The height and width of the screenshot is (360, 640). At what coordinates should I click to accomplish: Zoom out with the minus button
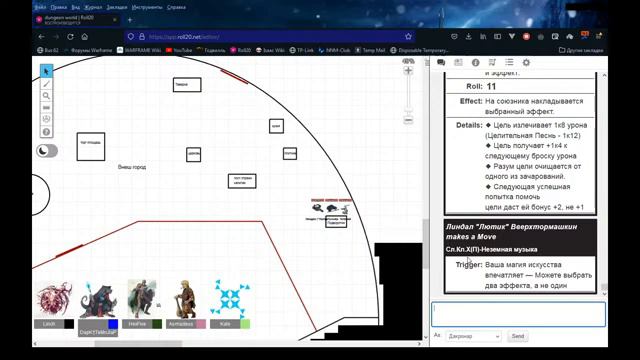(408, 120)
